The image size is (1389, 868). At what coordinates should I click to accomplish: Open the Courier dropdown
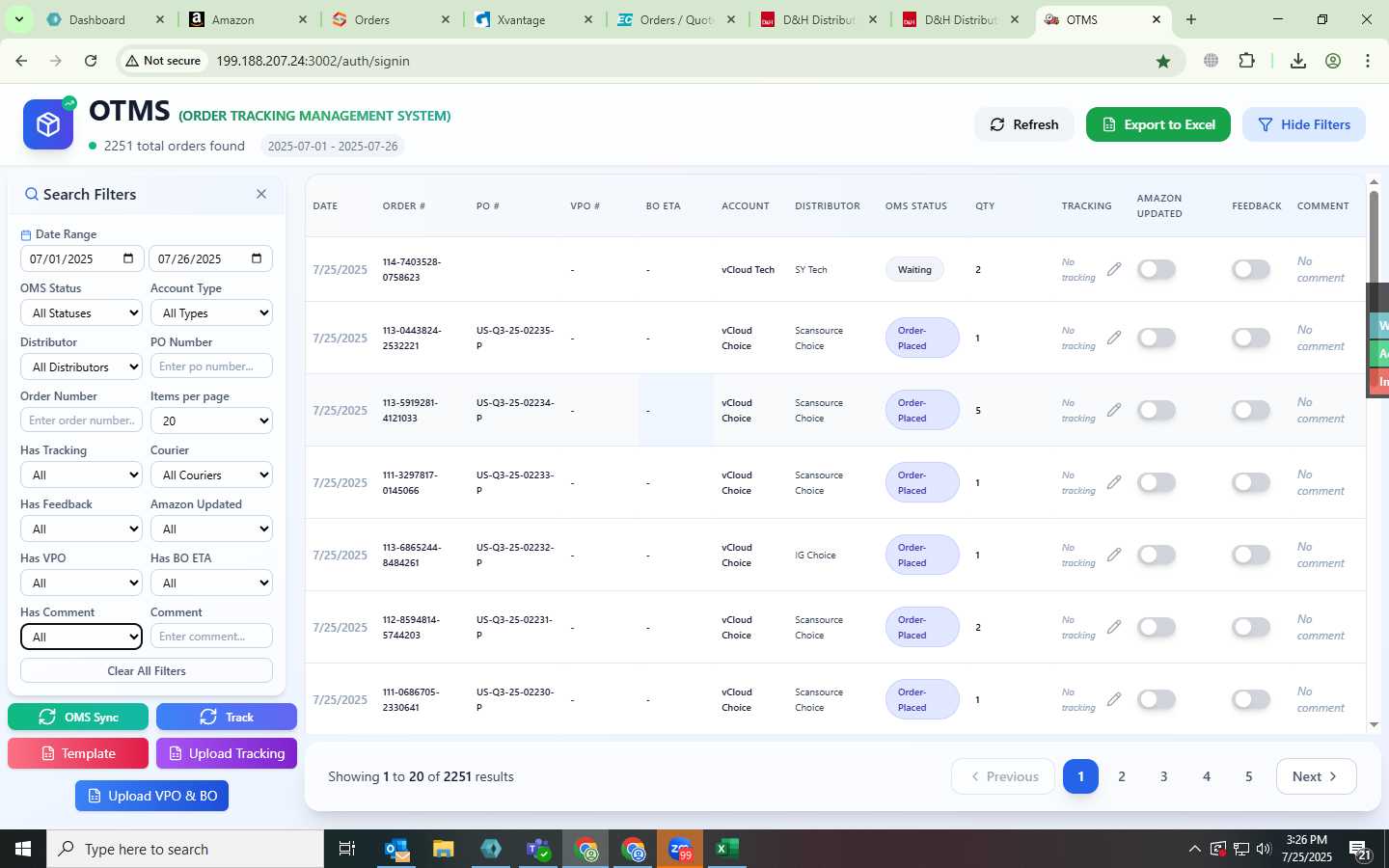211,475
